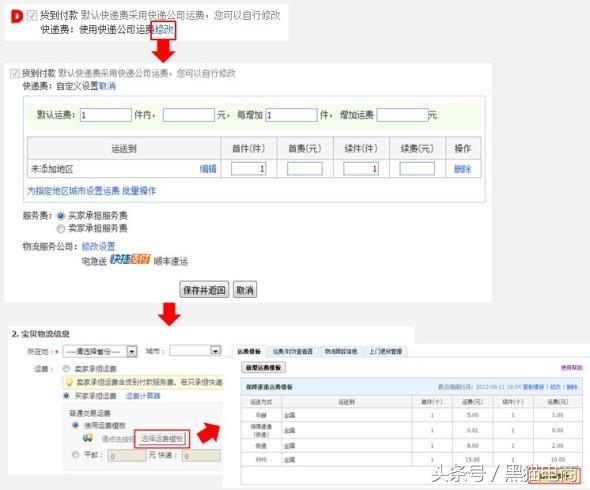Click the 快捷 express company logo

(130, 259)
